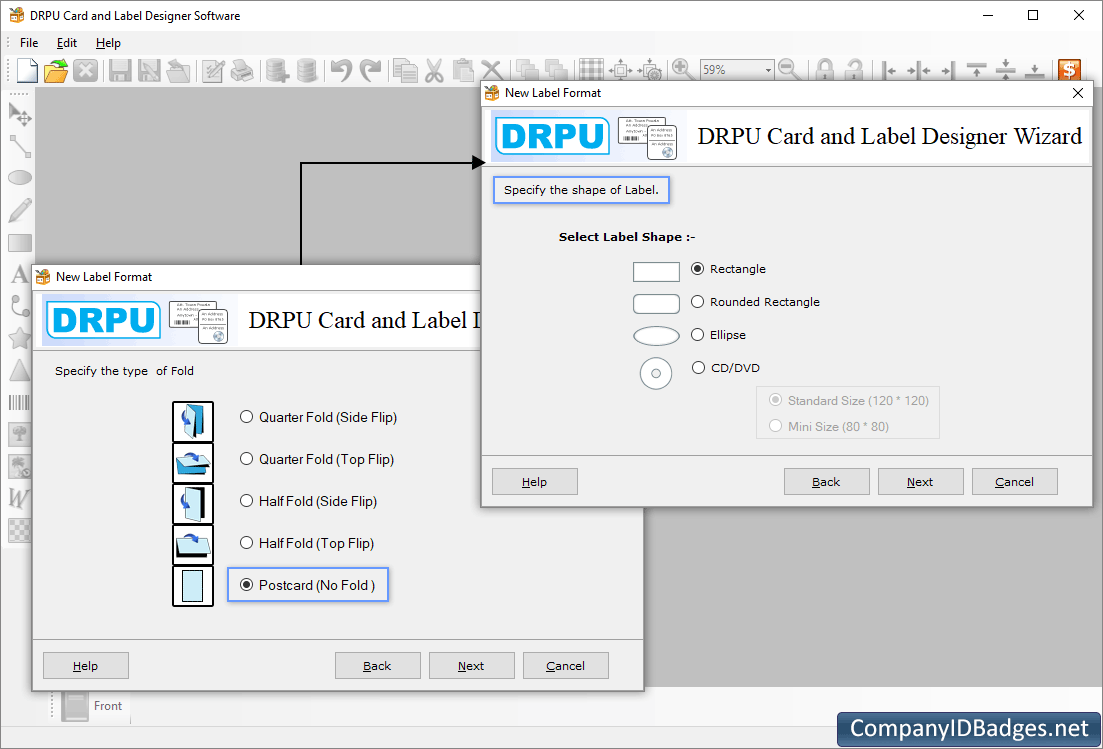Click Back in the fold type dialog
The image size is (1103, 749).
[x=378, y=666]
